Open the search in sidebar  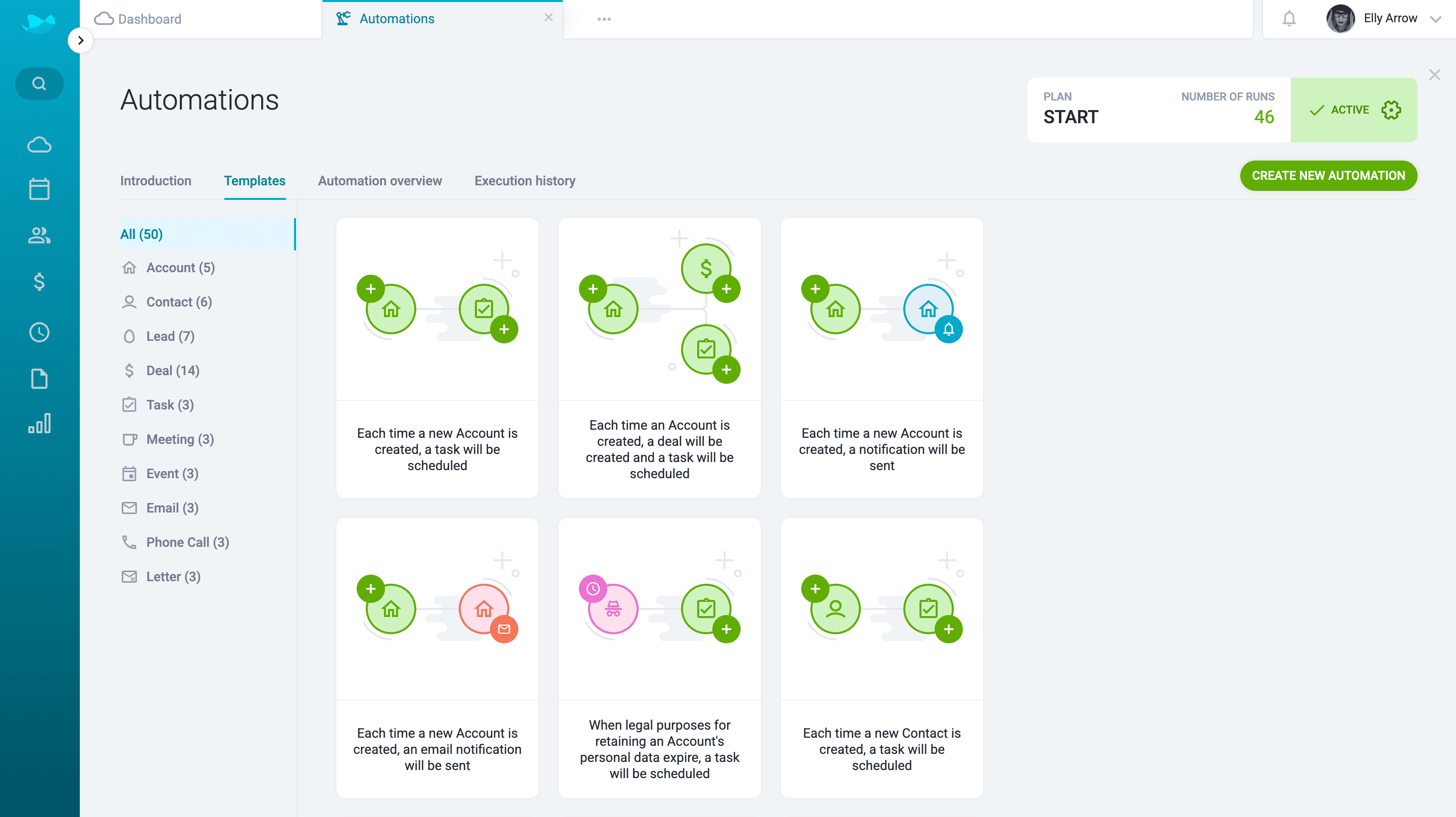click(39, 84)
